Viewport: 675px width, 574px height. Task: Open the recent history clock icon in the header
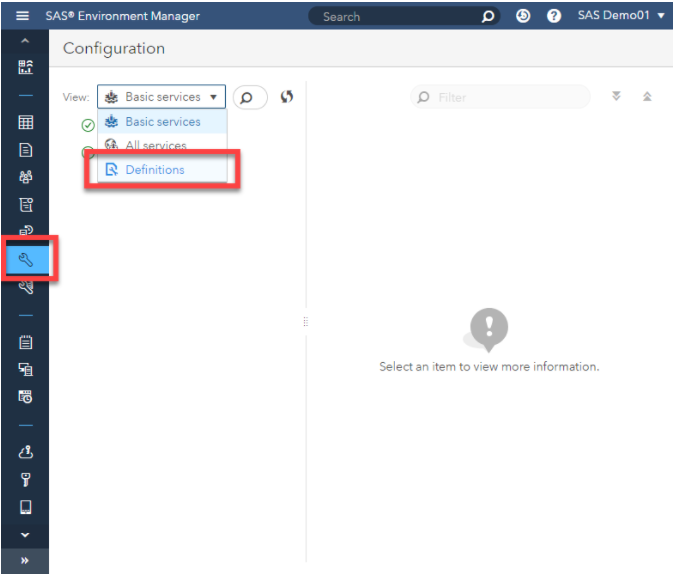point(523,16)
